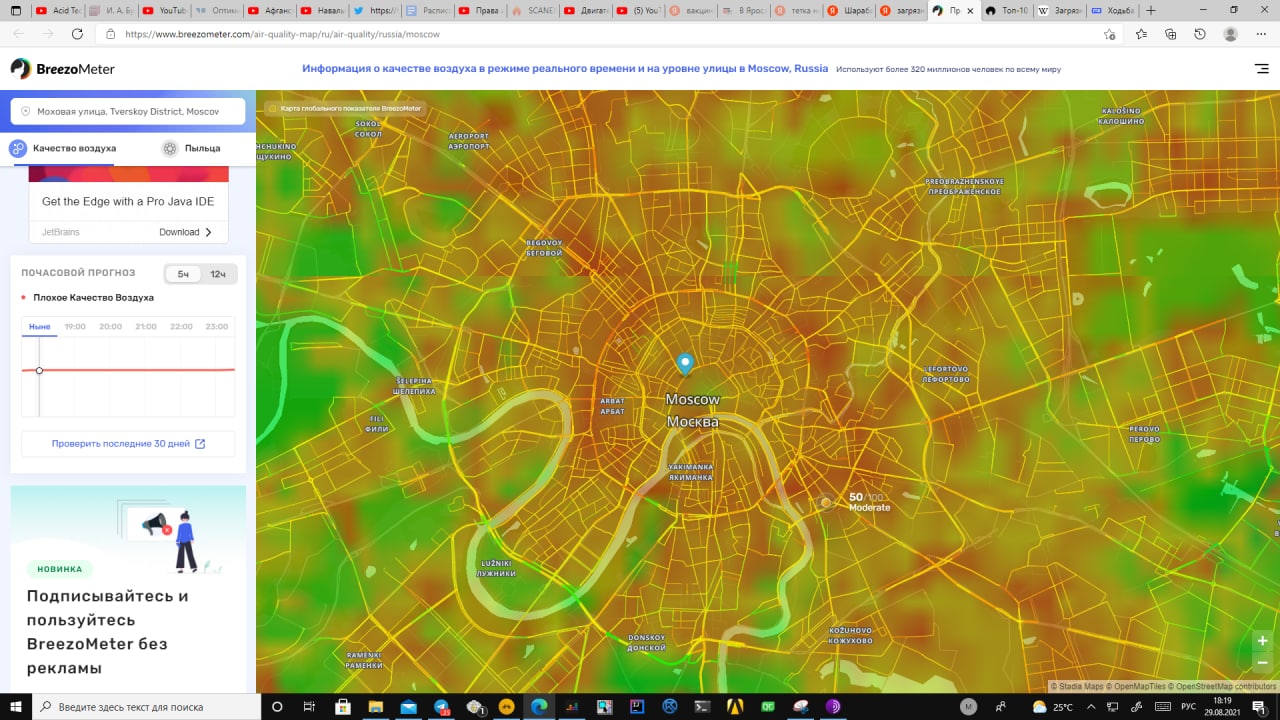Click YAKIMANKA district label on map

(690, 472)
